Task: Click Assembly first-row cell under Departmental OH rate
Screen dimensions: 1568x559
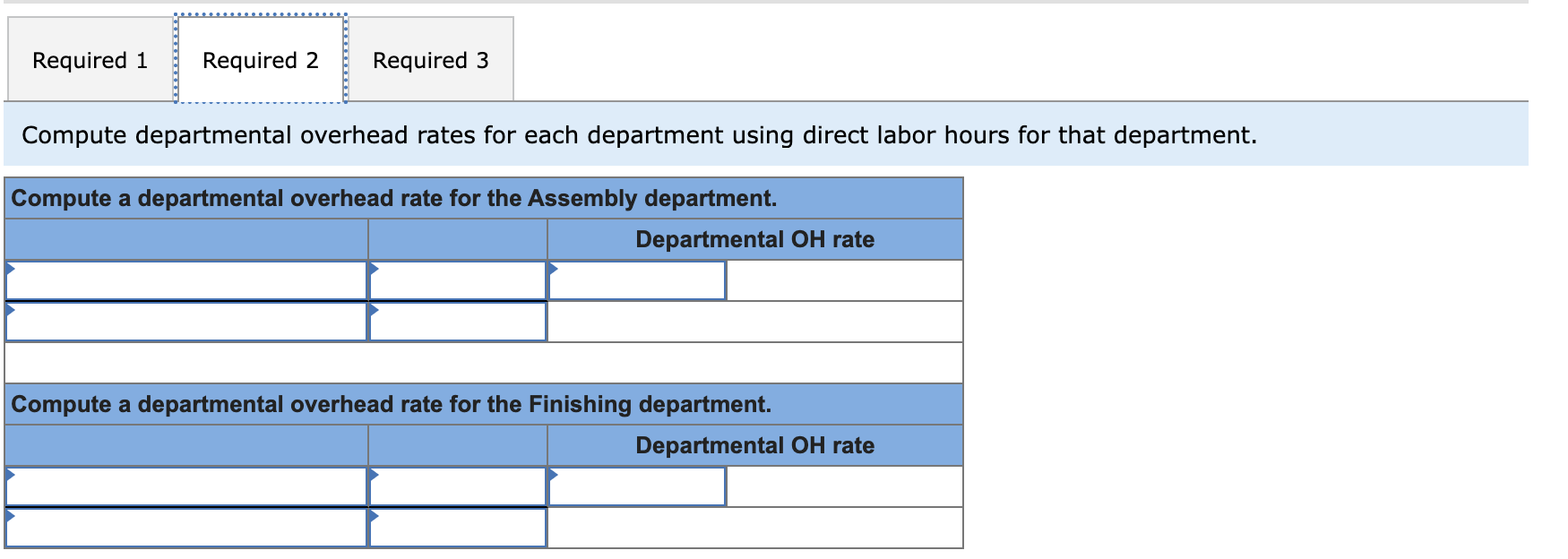Action: pos(636,280)
